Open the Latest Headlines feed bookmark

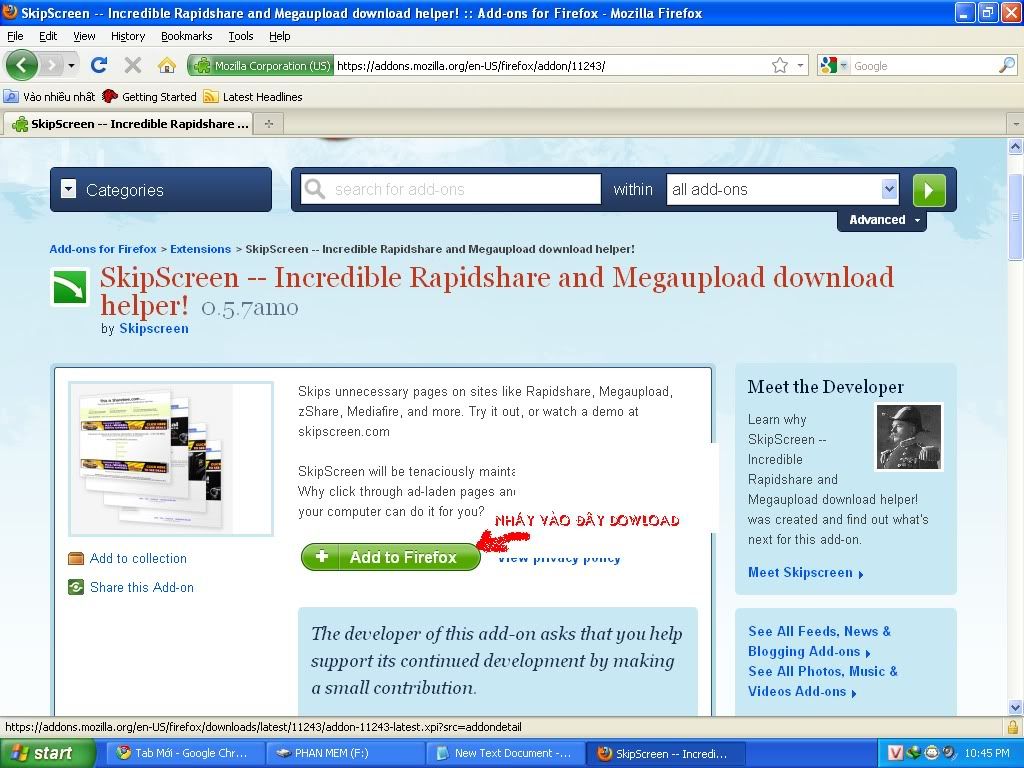(253, 97)
